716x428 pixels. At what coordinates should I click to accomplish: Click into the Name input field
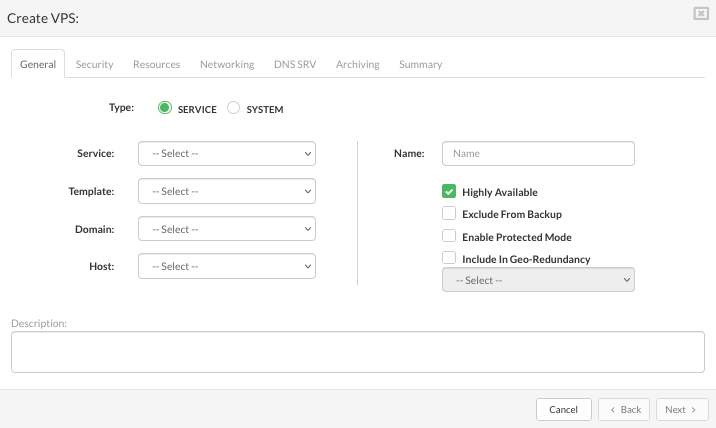pos(538,154)
